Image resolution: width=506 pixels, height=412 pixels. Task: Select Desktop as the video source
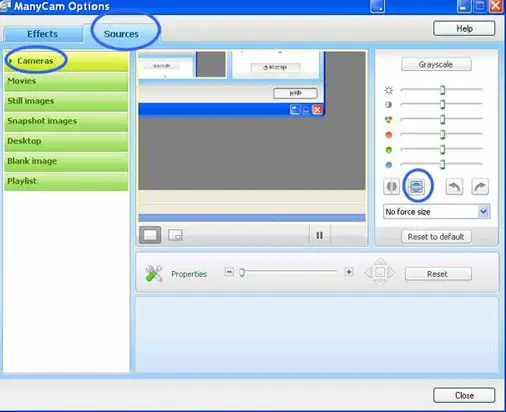pyautogui.click(x=66, y=141)
